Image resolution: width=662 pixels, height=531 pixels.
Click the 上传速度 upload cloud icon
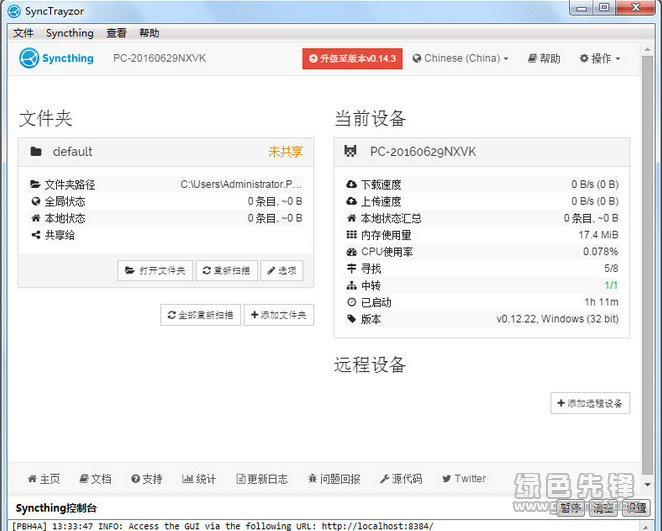coord(351,201)
